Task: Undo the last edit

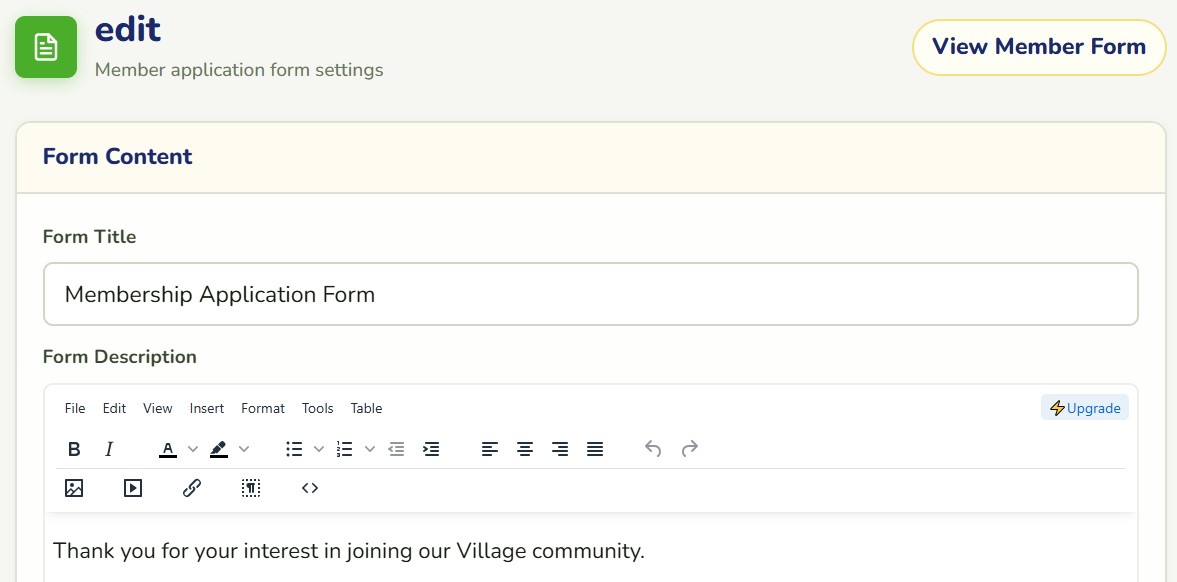Action: 653,449
